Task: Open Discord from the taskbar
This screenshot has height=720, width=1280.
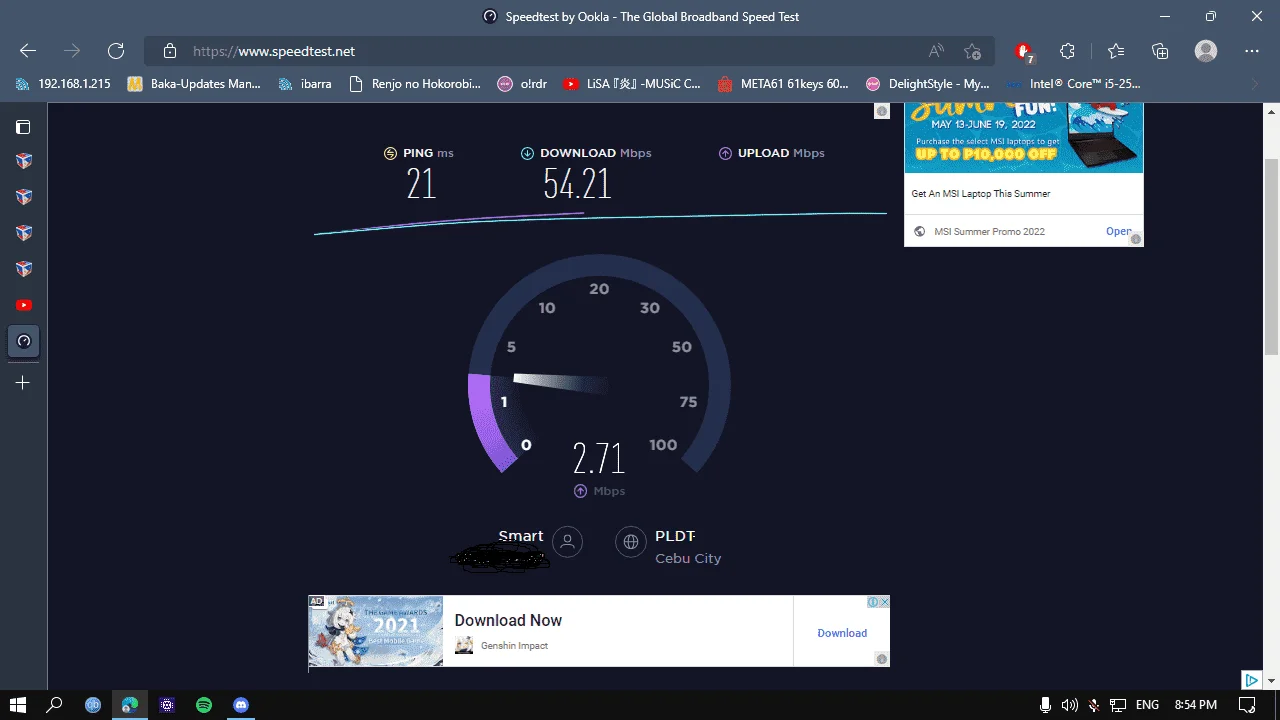Action: [x=241, y=705]
